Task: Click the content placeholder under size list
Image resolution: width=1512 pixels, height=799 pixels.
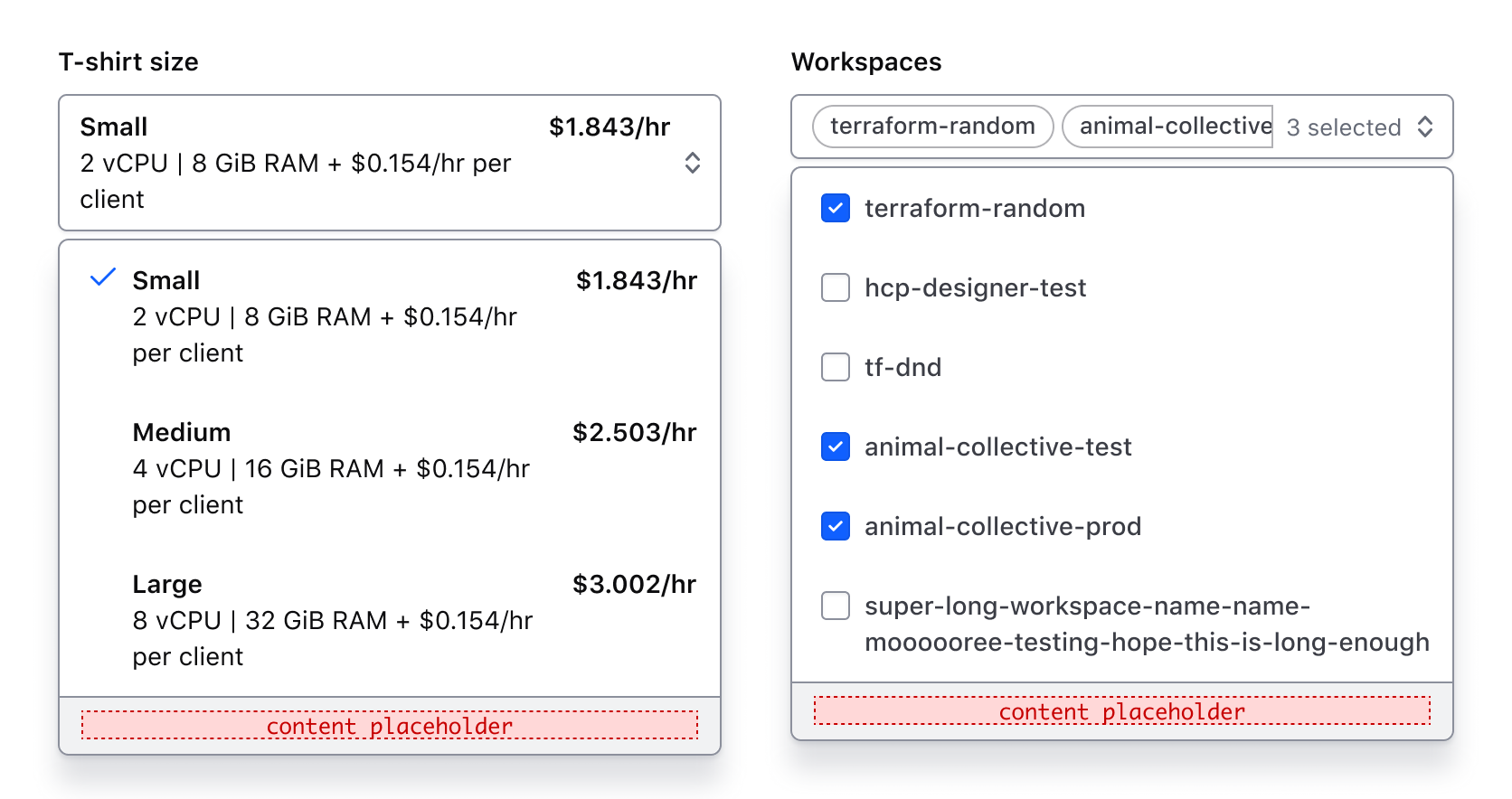Action: pyautogui.click(x=389, y=726)
